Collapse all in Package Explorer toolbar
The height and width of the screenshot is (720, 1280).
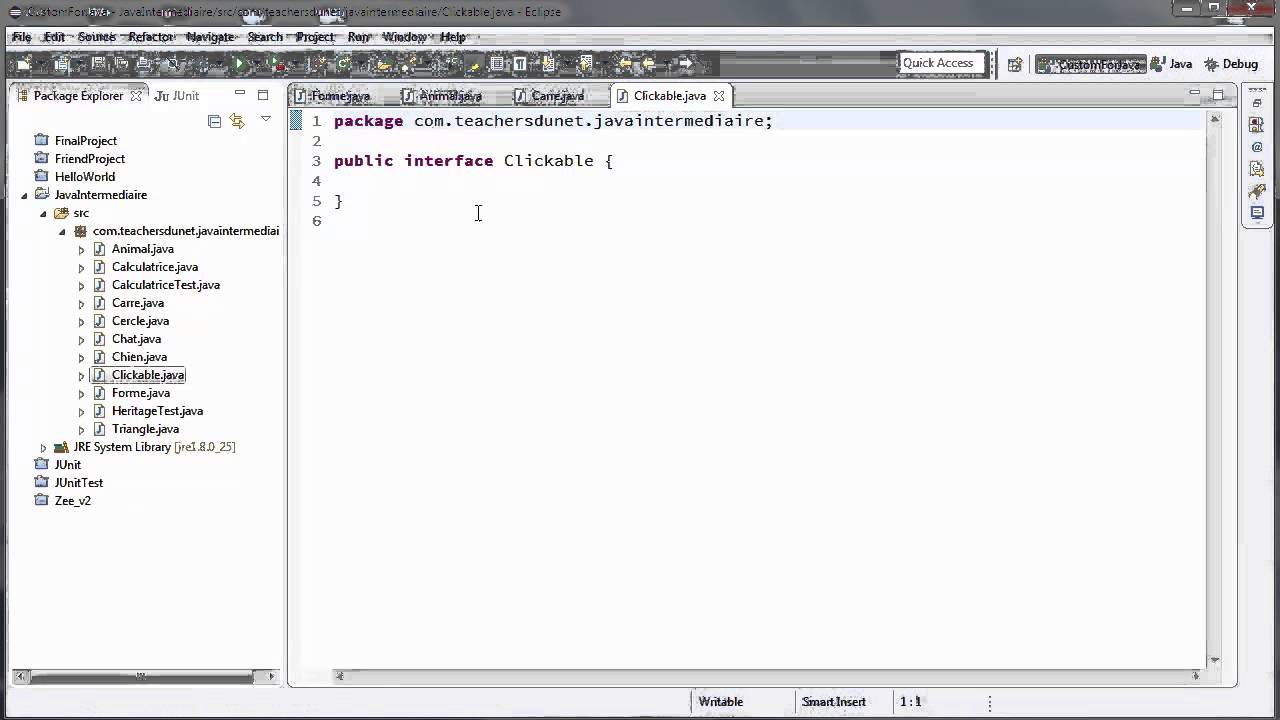(x=214, y=121)
